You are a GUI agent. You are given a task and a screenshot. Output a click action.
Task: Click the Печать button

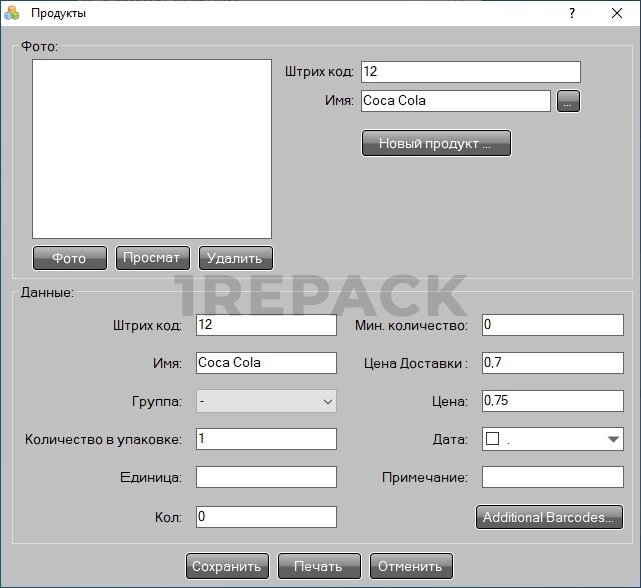click(x=318, y=566)
